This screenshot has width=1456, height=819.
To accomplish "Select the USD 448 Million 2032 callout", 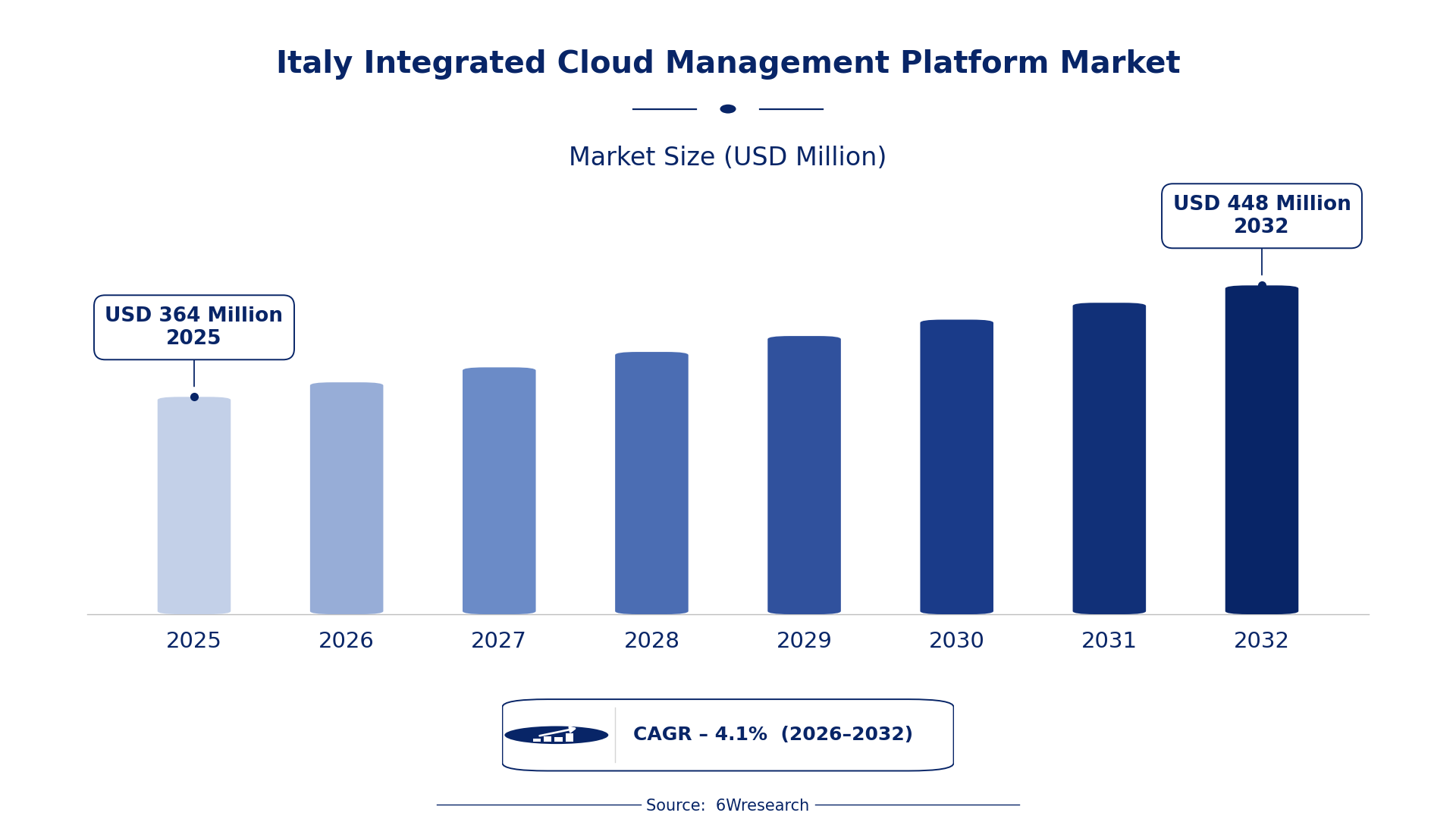I will pyautogui.click(x=1261, y=216).
